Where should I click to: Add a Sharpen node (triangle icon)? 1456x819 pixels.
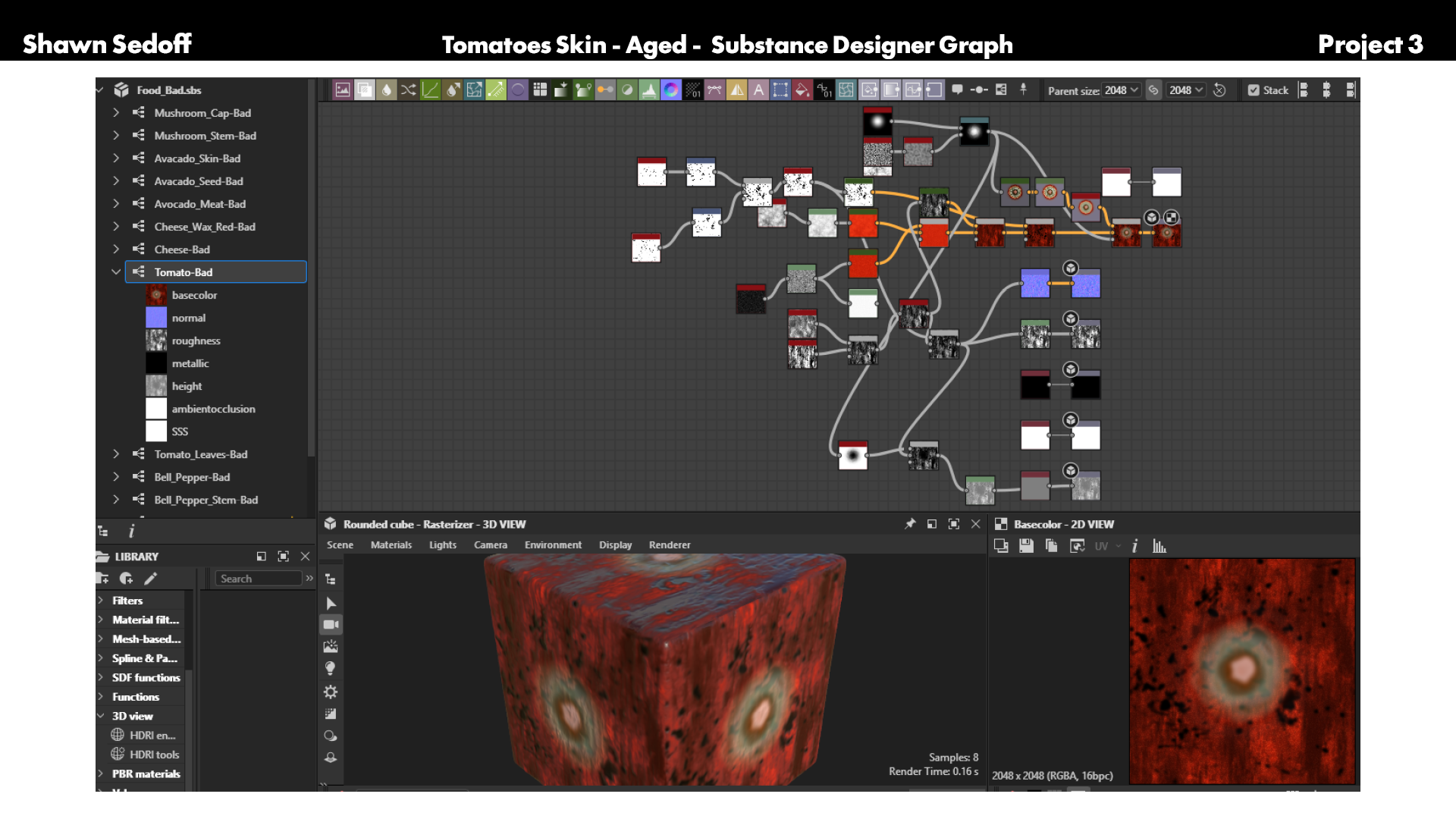736,90
